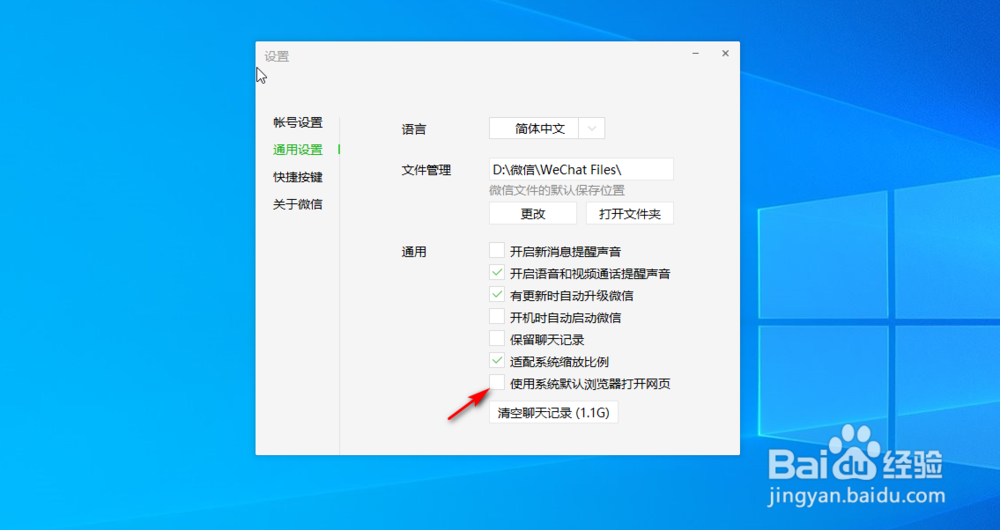Image resolution: width=1000 pixels, height=530 pixels.
Task: Open 快捷按键 settings
Action: pos(298,177)
